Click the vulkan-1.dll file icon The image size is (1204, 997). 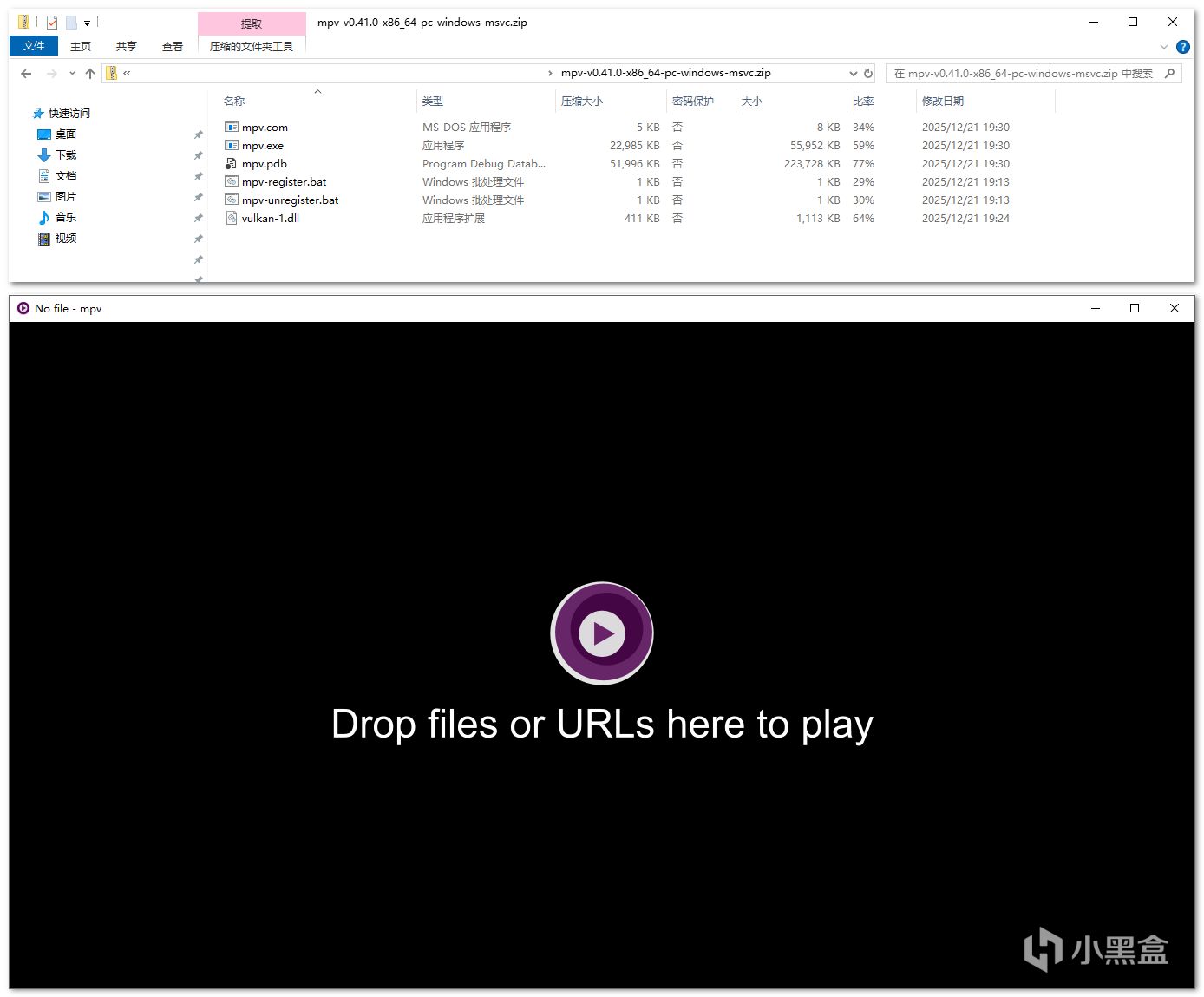coord(231,218)
